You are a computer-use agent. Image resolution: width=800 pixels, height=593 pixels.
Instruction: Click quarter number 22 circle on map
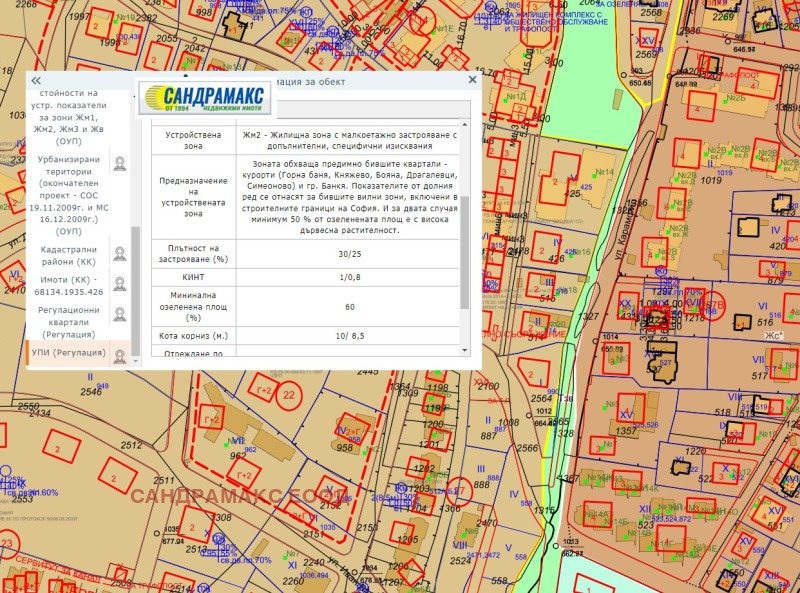[289, 396]
